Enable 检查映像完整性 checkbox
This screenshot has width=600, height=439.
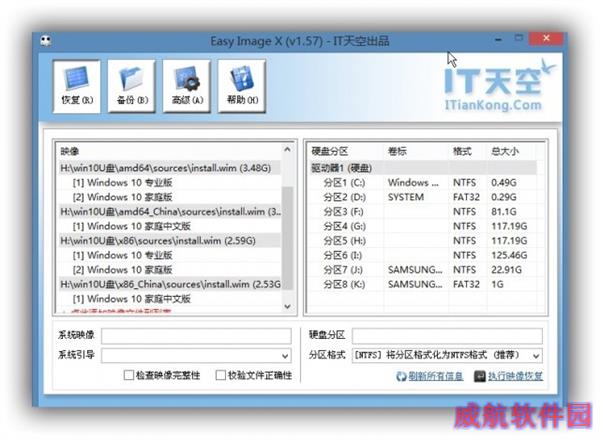point(129,375)
